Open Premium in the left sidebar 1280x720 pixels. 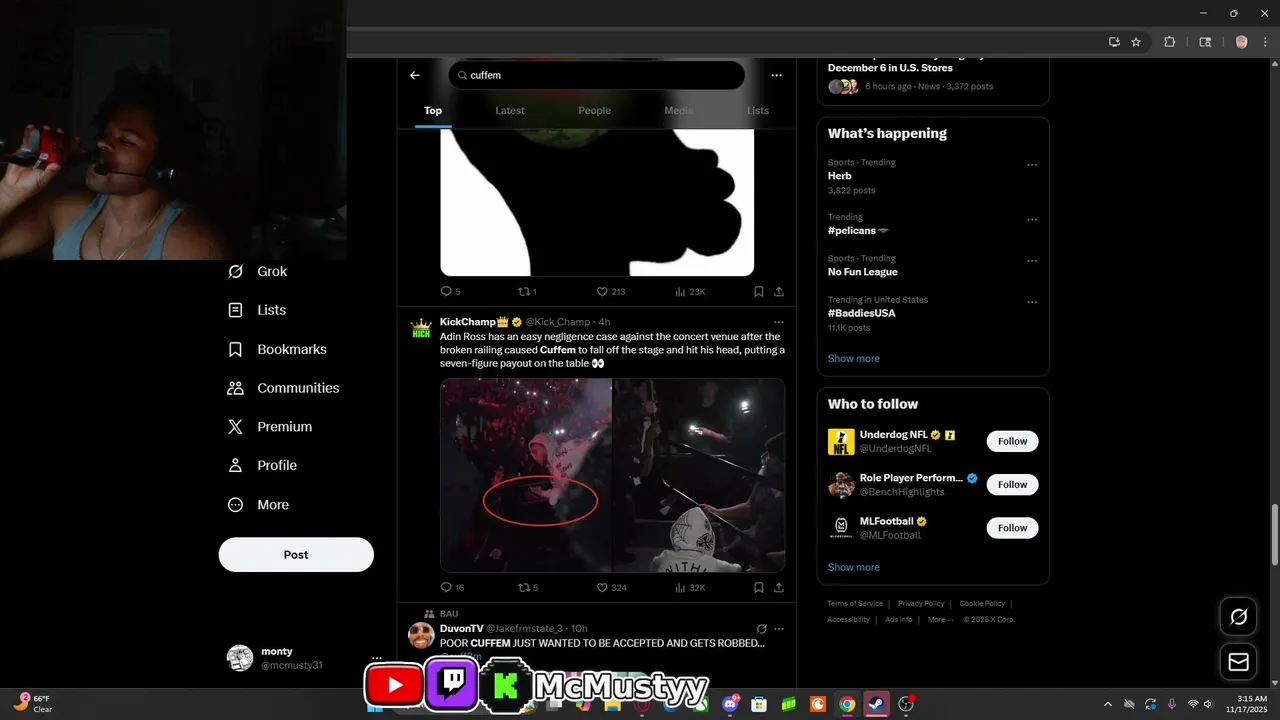point(270,426)
